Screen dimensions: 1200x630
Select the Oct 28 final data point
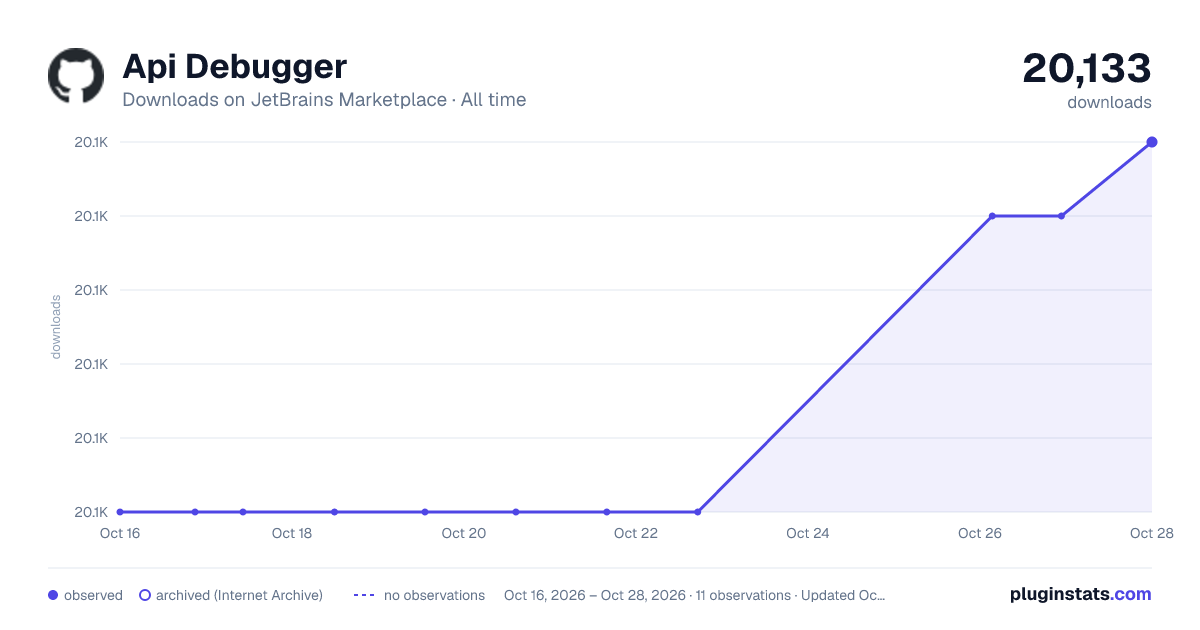pos(1152,142)
